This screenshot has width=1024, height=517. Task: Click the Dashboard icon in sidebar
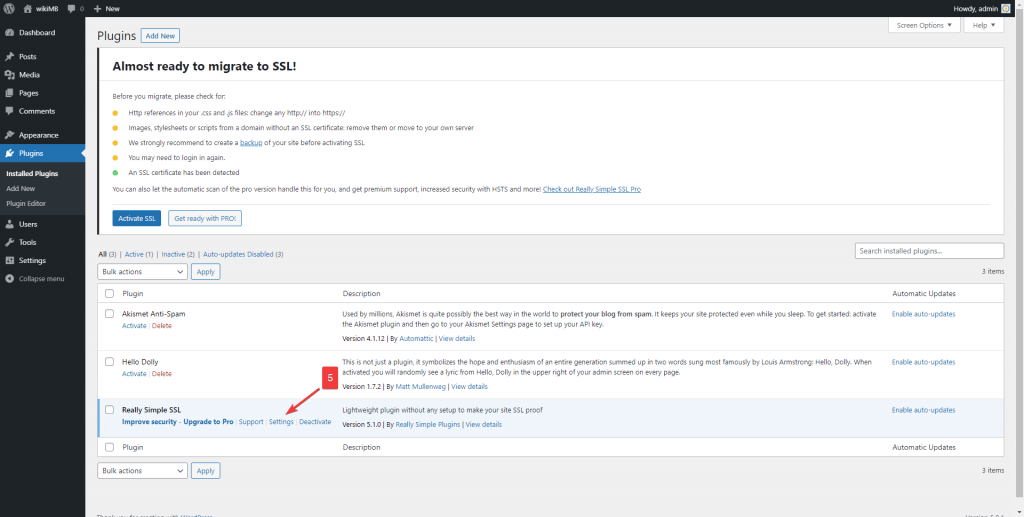(x=9, y=32)
